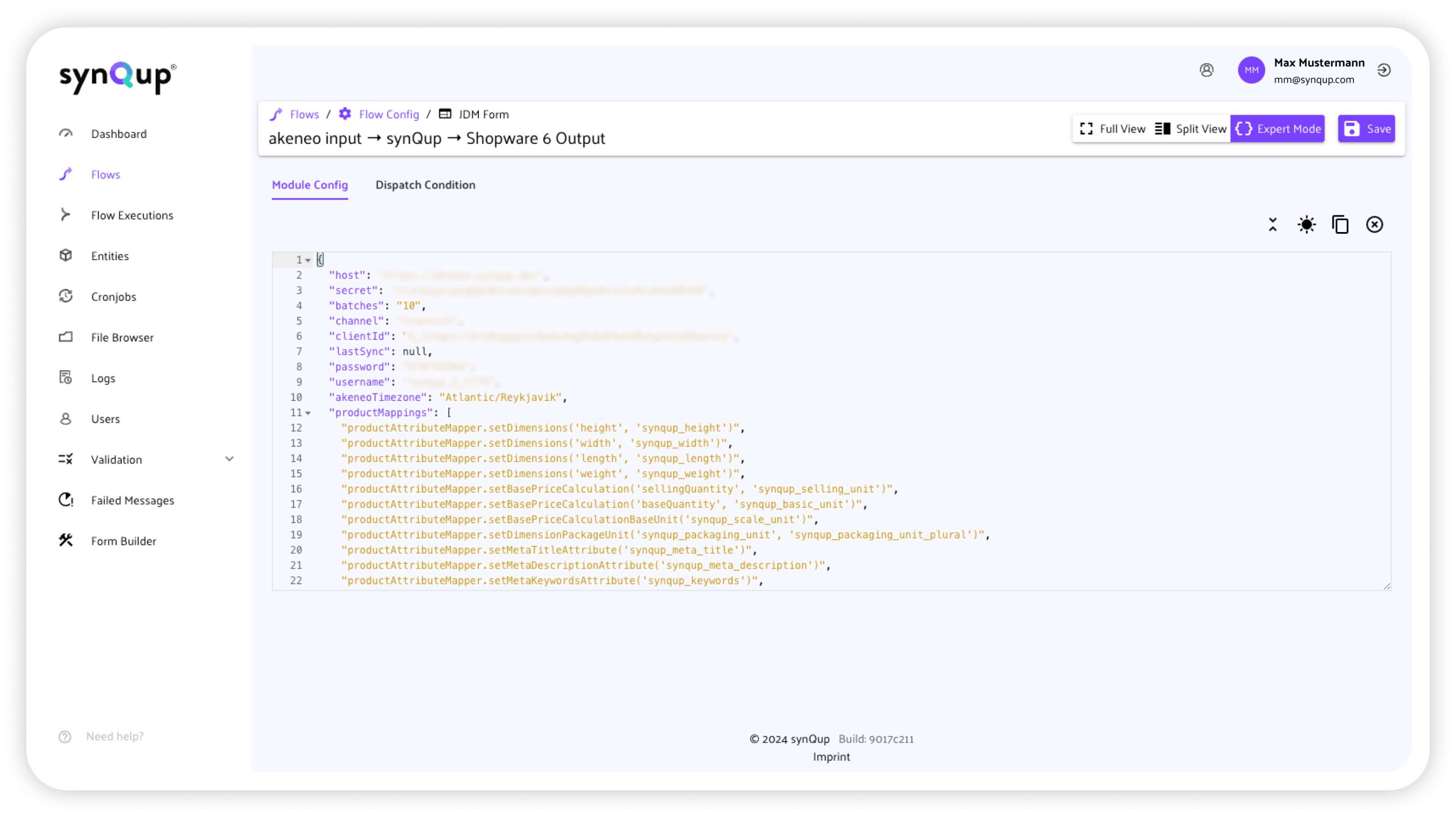Screen dimensions: 1456x816
Task: Click the setDimensionPackageUnit mapping line
Action: point(665,535)
